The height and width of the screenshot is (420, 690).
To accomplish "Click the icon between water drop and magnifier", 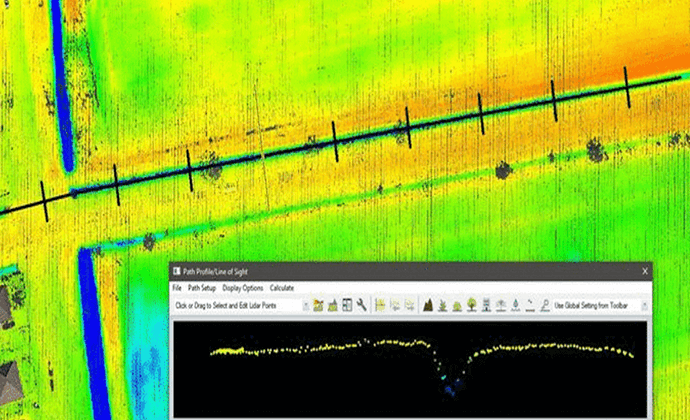I will (530, 305).
